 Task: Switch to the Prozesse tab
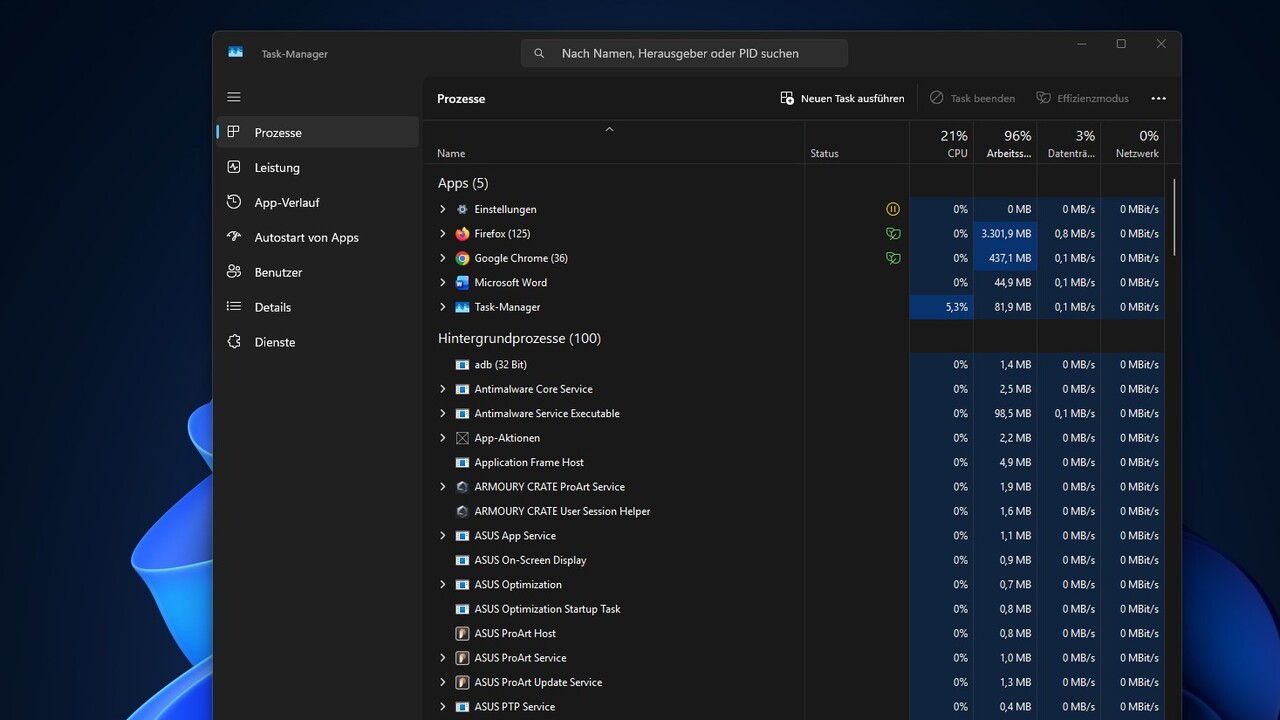click(278, 132)
